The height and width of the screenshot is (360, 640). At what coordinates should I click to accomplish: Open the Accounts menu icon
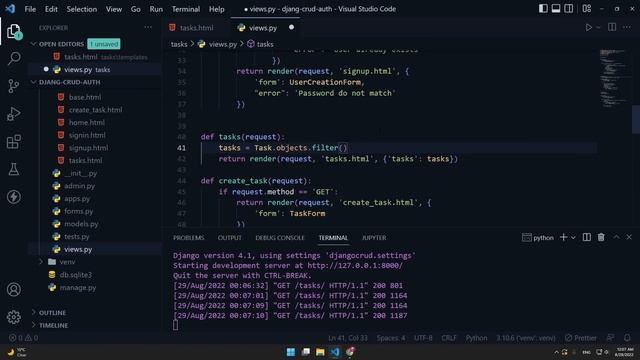(13, 289)
